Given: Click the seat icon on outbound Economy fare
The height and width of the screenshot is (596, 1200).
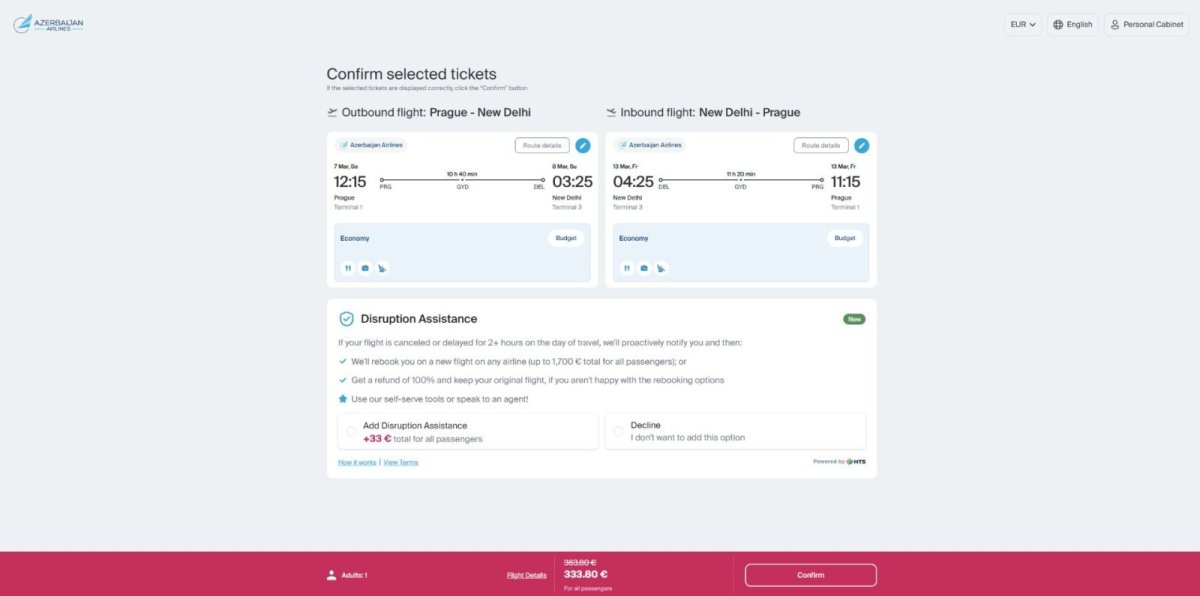Looking at the screenshot, I should click(382, 268).
